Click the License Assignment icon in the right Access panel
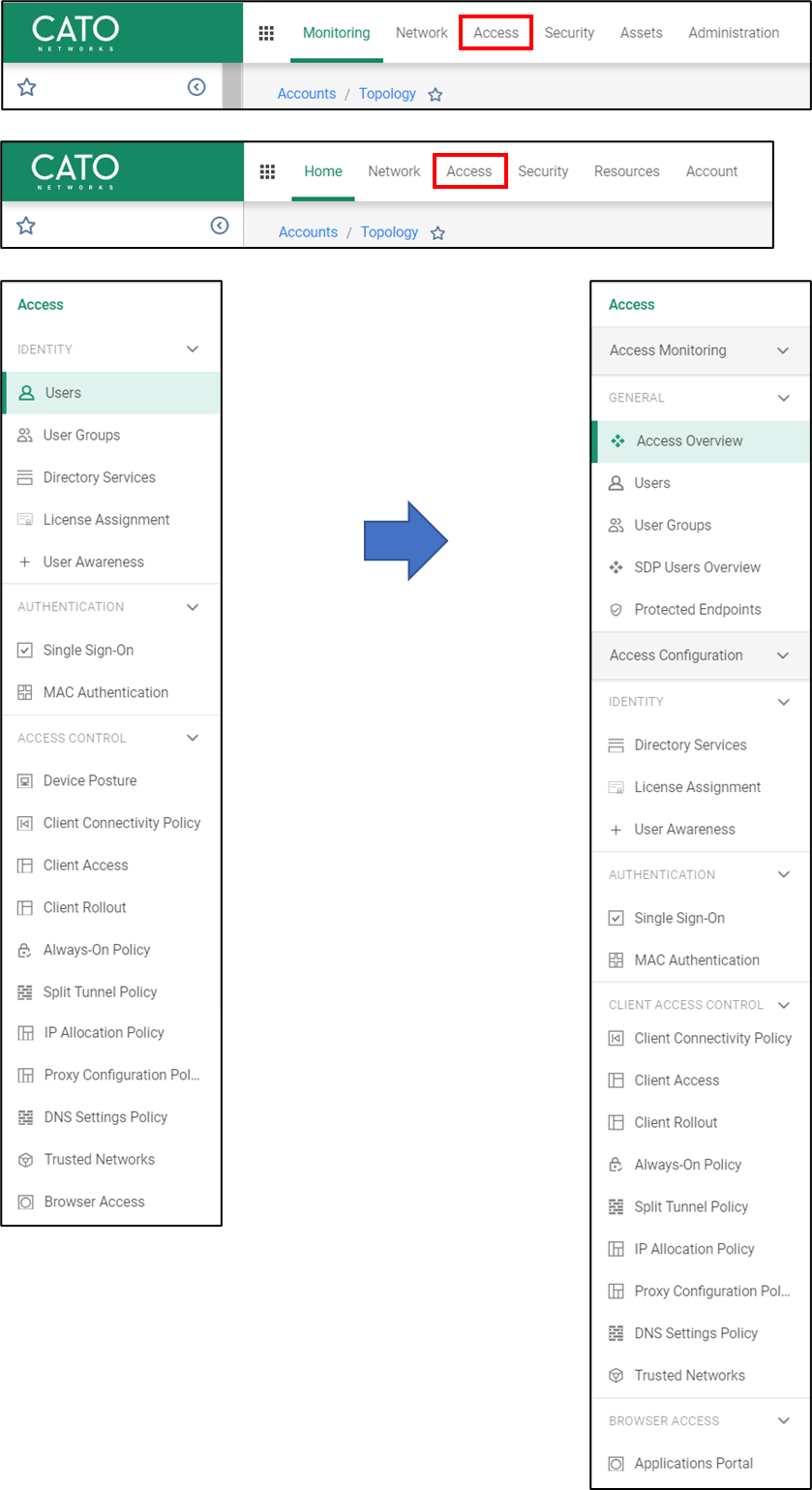812x1490 pixels. [616, 787]
